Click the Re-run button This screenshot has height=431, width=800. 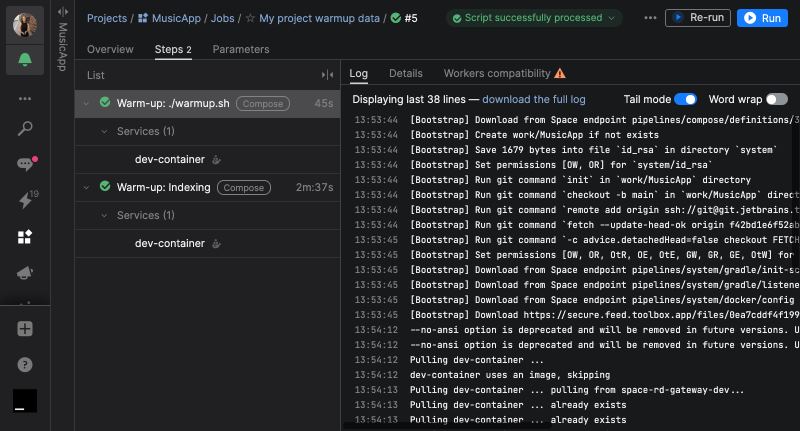[x=697, y=18]
